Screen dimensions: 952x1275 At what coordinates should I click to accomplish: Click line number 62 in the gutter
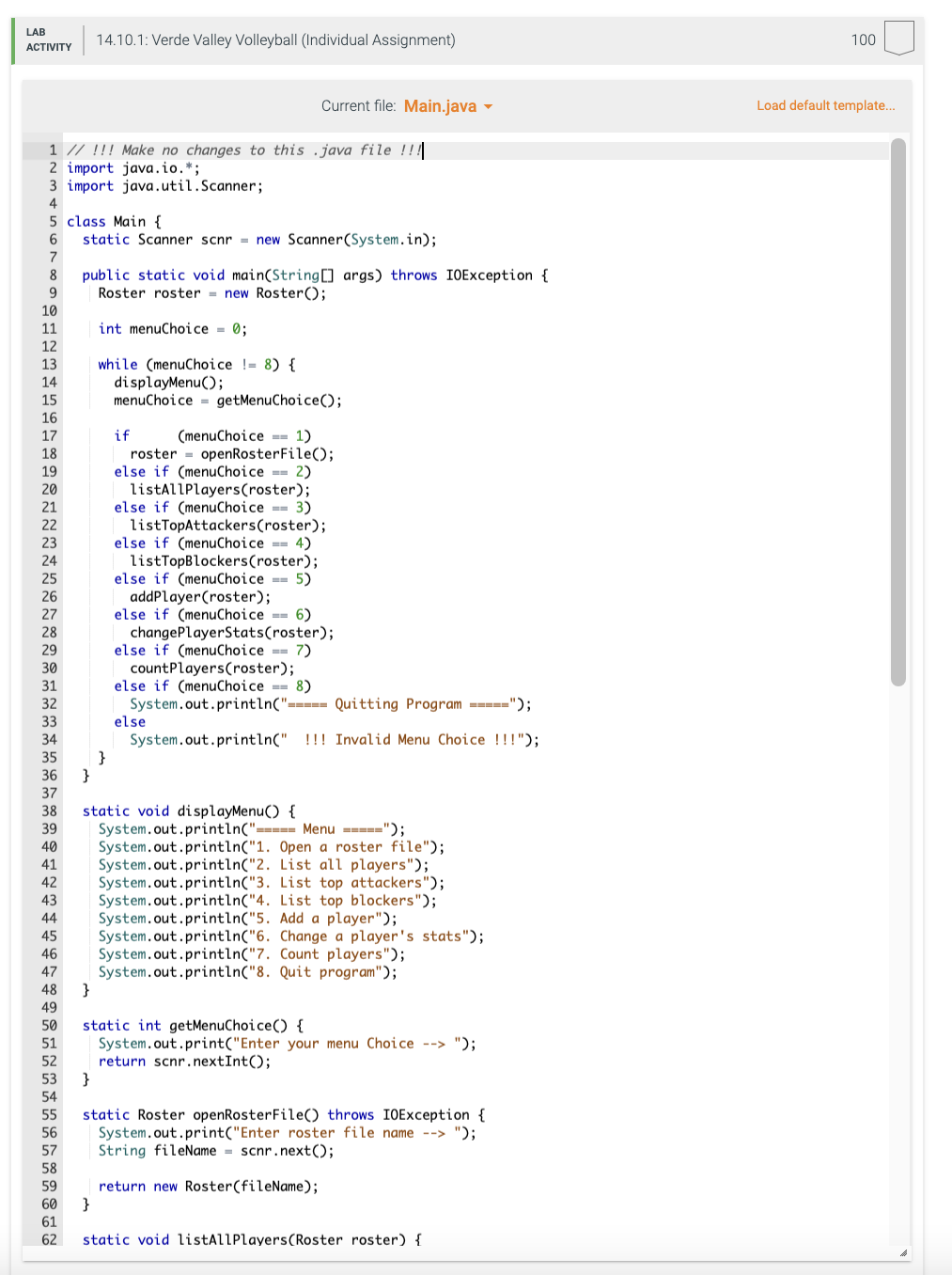coord(49,1239)
